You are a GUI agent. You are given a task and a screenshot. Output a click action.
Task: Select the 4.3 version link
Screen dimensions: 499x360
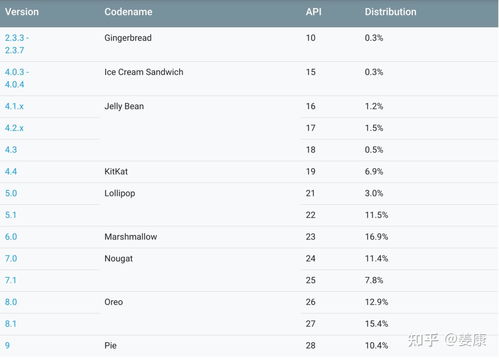[x=11, y=150]
